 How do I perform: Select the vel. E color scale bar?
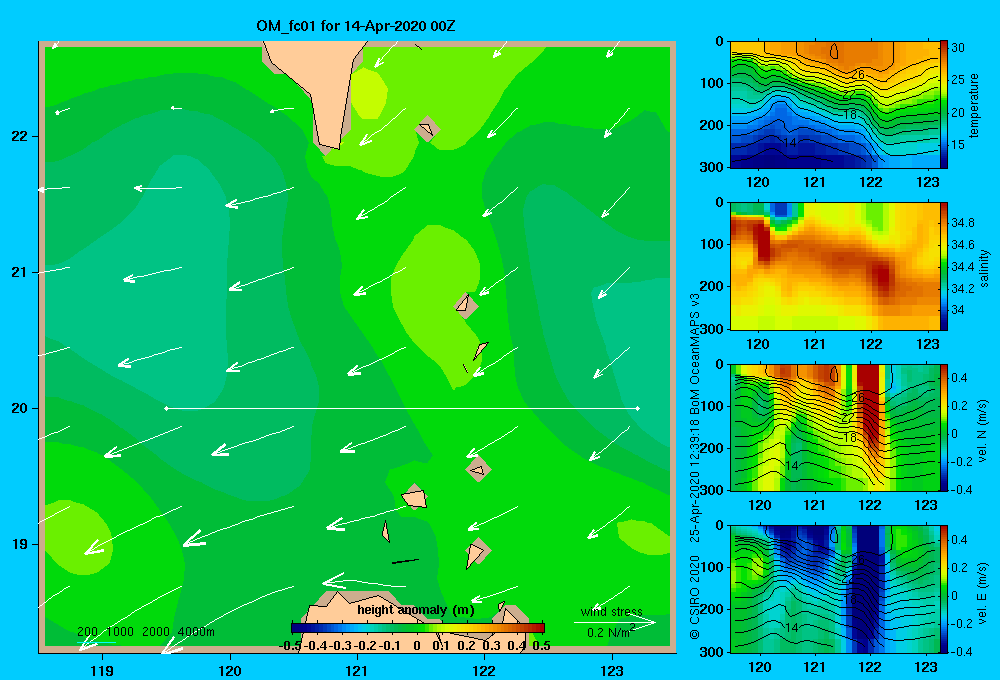(944, 589)
